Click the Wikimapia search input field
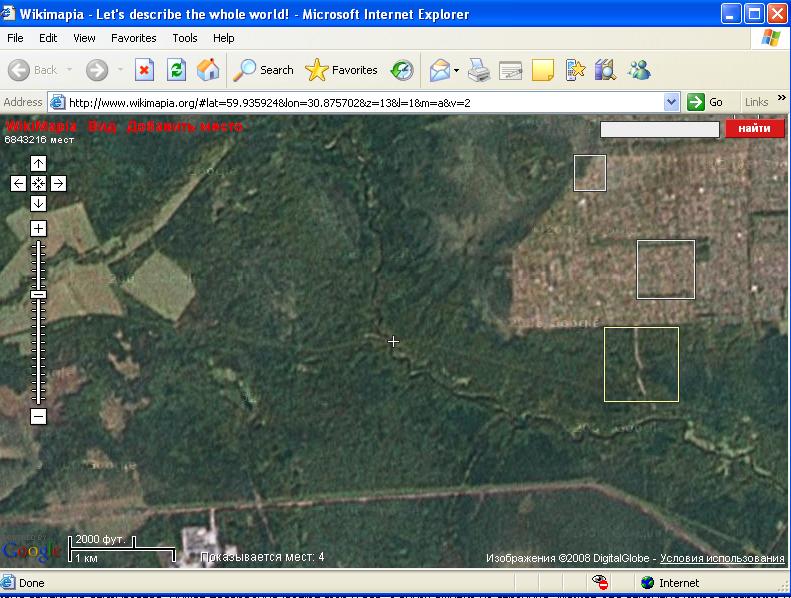This screenshot has height=598, width=791. 659,129
